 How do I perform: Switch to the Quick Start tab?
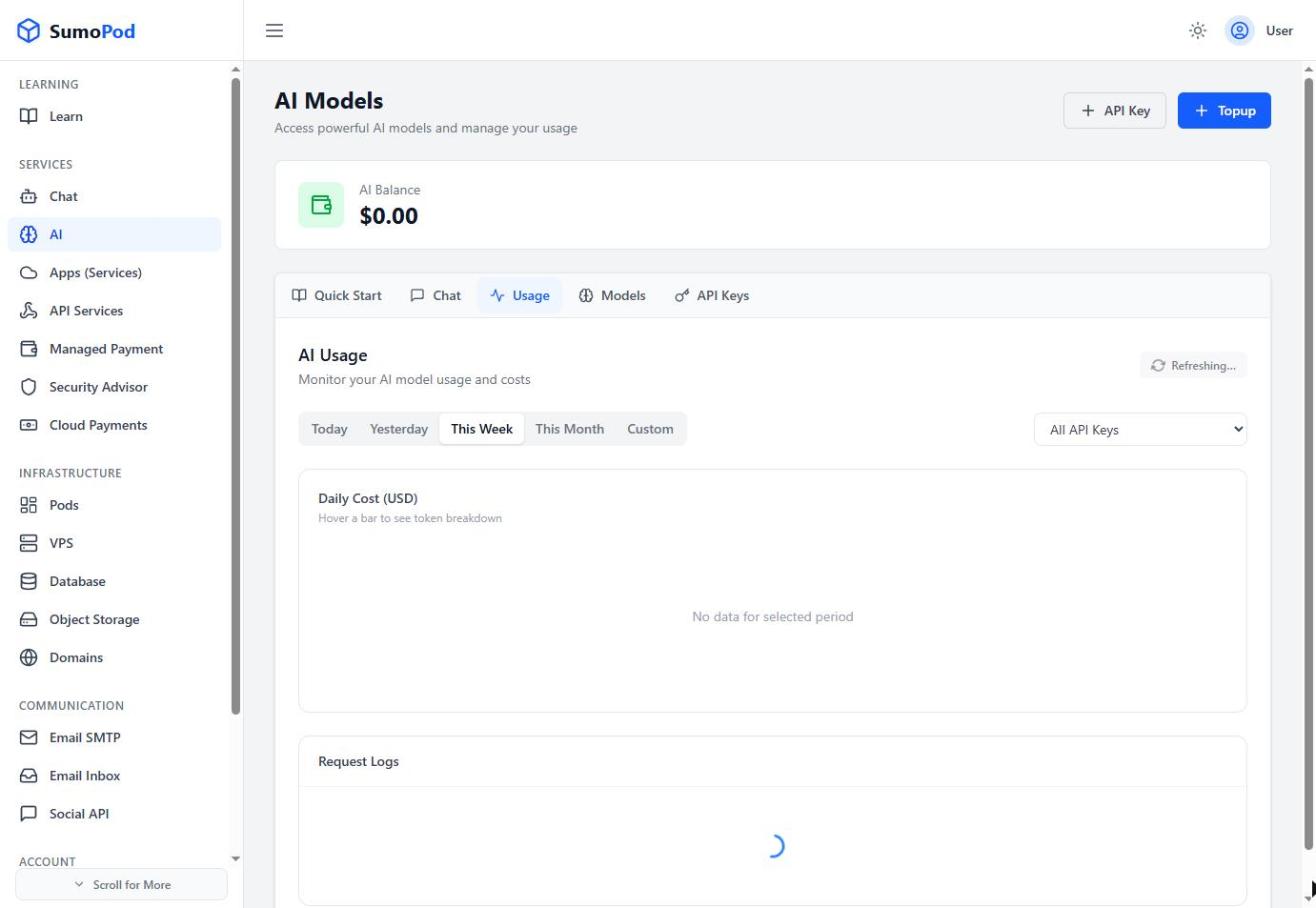336,295
